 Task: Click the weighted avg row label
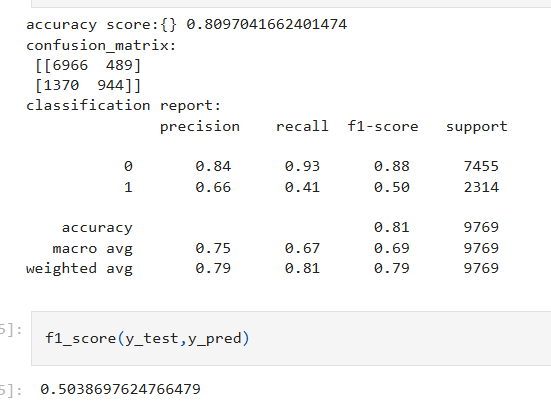pyautogui.click(x=79, y=269)
